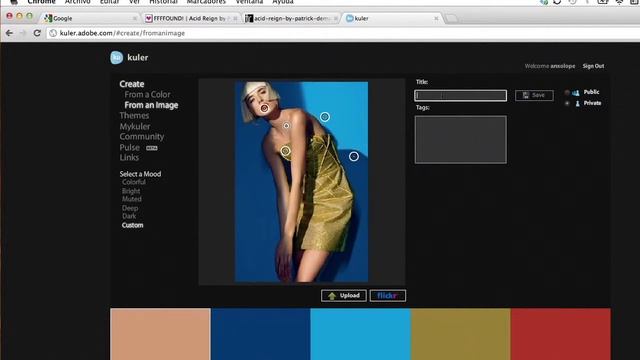The height and width of the screenshot is (360, 640).
Task: Select the light blue background color picker circle
Action: 324,117
